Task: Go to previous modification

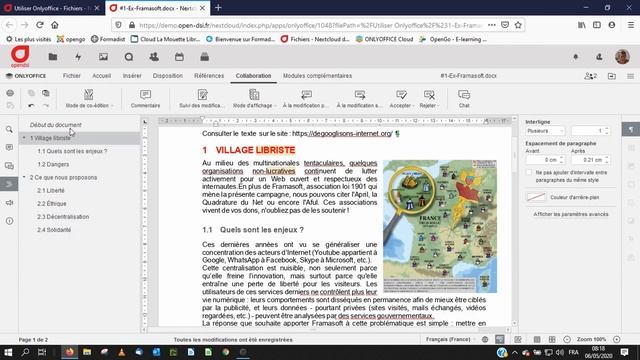Action: (306, 99)
